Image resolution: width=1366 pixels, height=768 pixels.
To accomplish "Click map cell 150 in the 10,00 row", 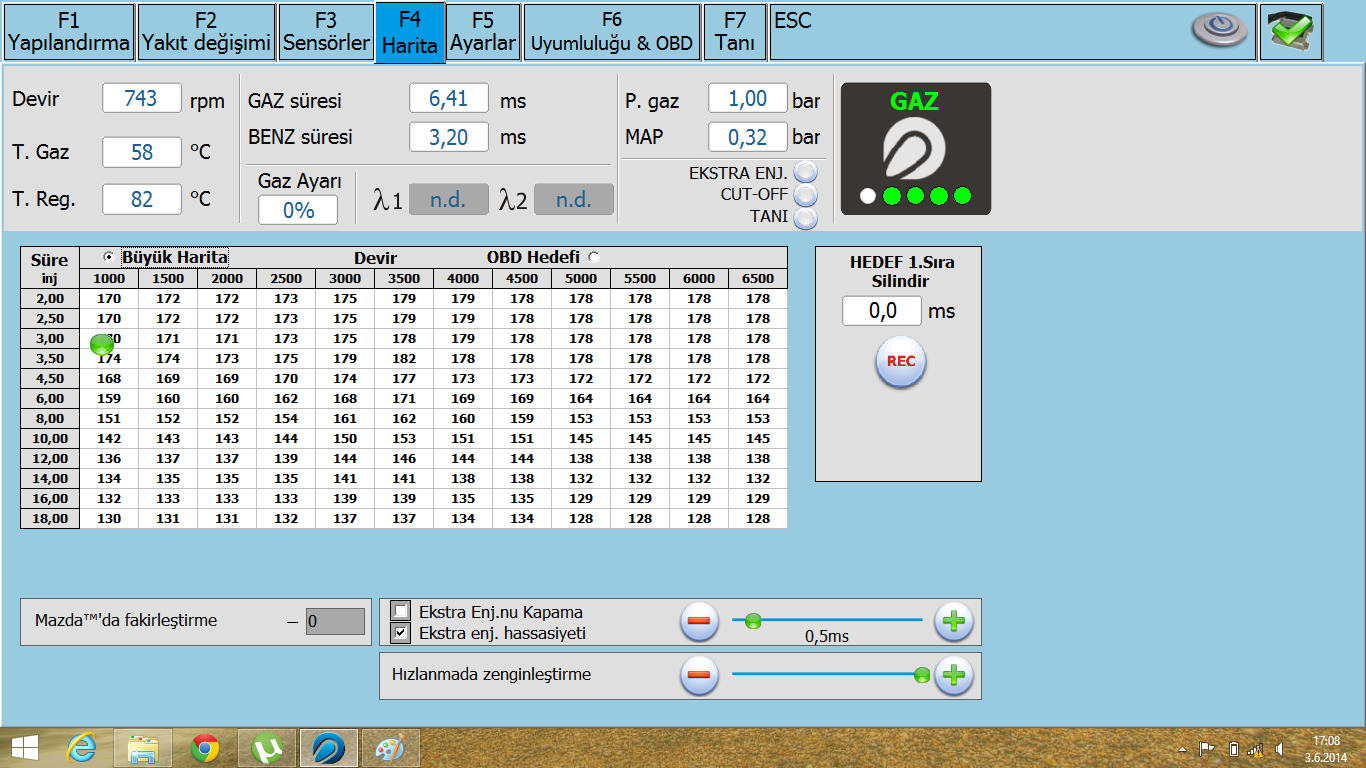I will tap(345, 438).
